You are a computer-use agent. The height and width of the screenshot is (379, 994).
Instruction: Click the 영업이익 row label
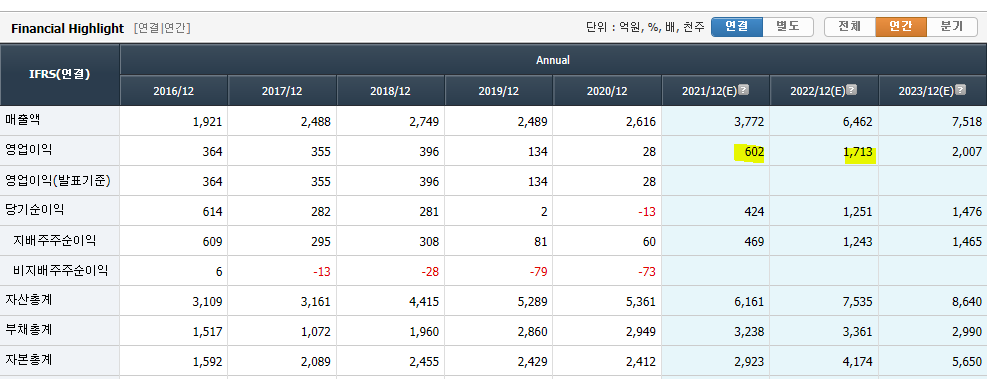point(29,150)
